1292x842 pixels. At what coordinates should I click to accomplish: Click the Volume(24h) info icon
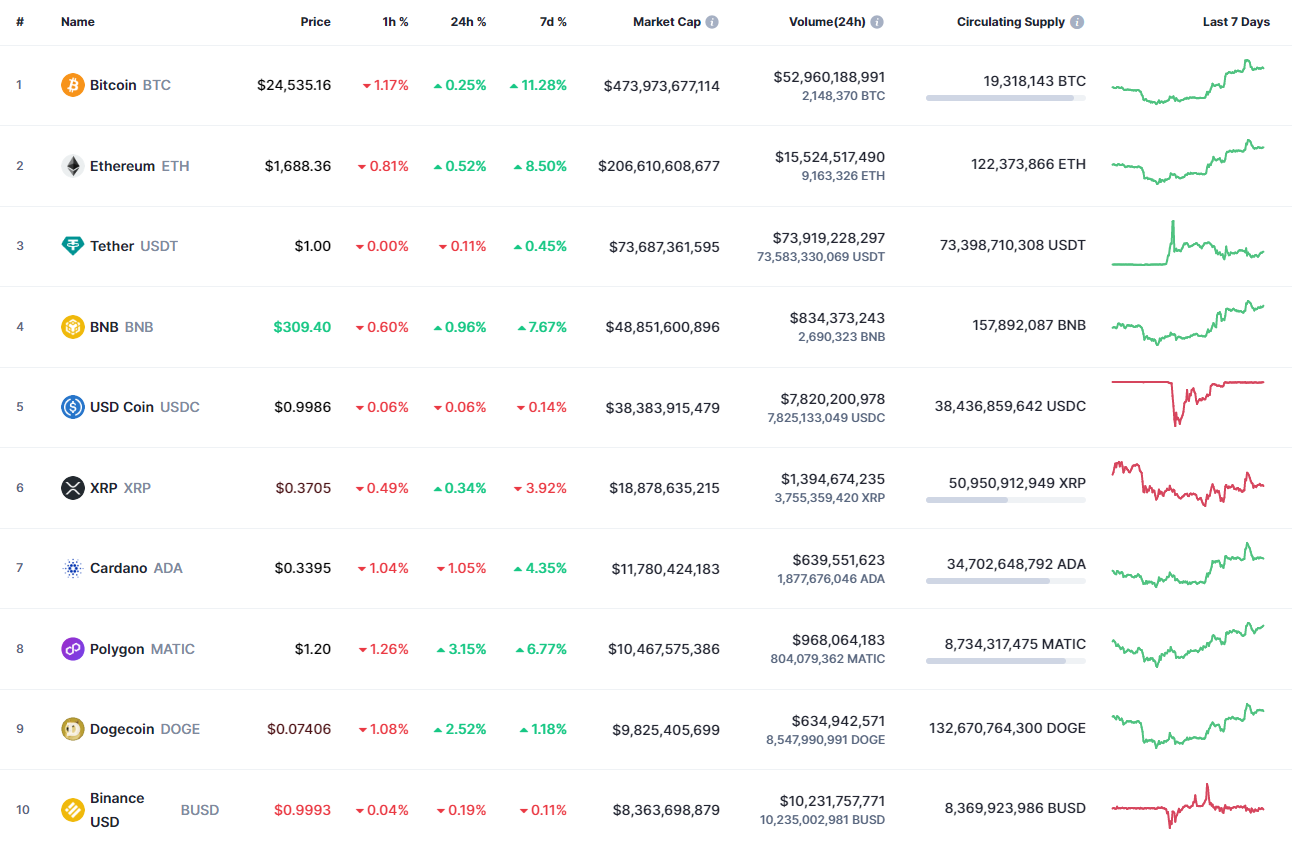pyautogui.click(x=877, y=21)
